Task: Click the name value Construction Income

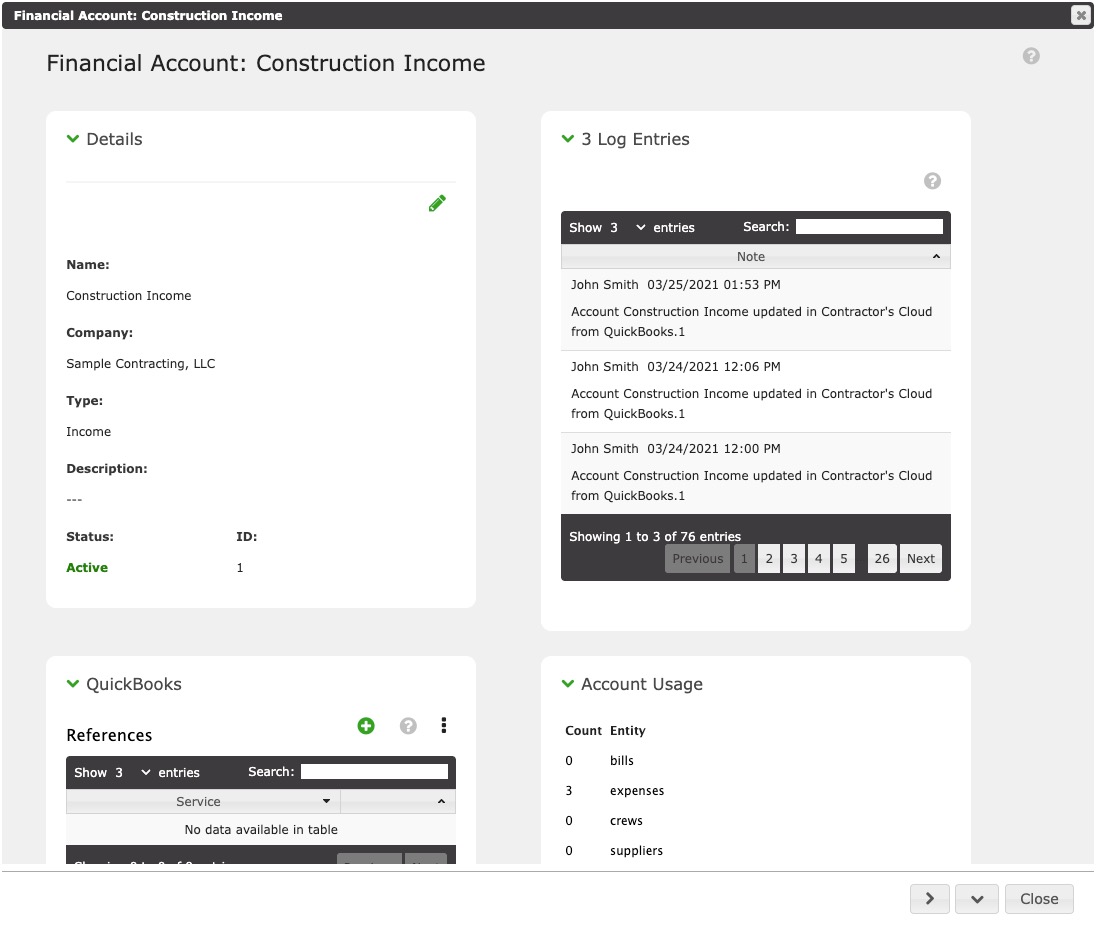Action: [129, 296]
